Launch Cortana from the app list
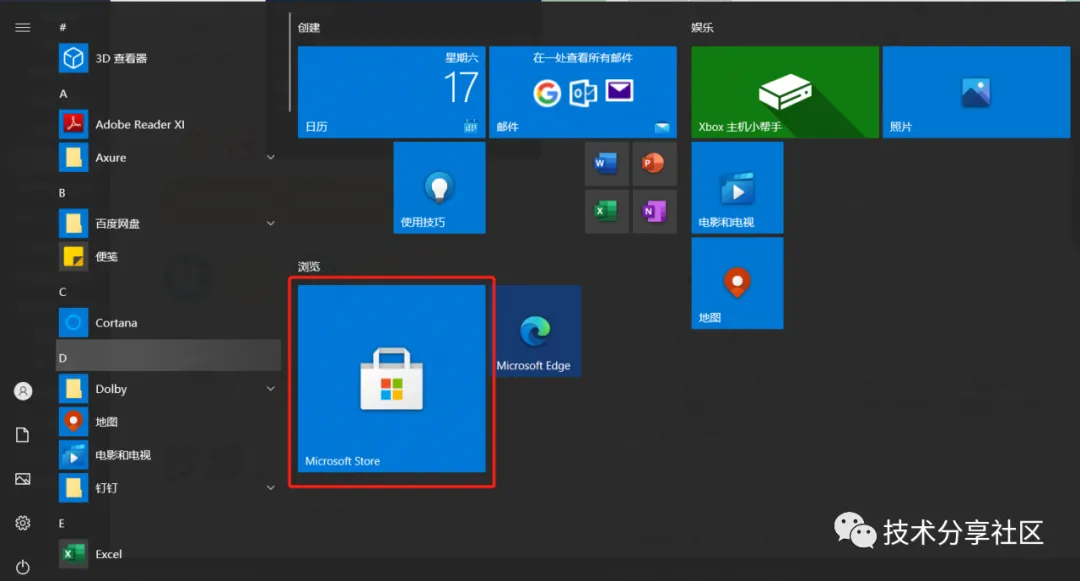The width and height of the screenshot is (1080, 581). [x=169, y=323]
